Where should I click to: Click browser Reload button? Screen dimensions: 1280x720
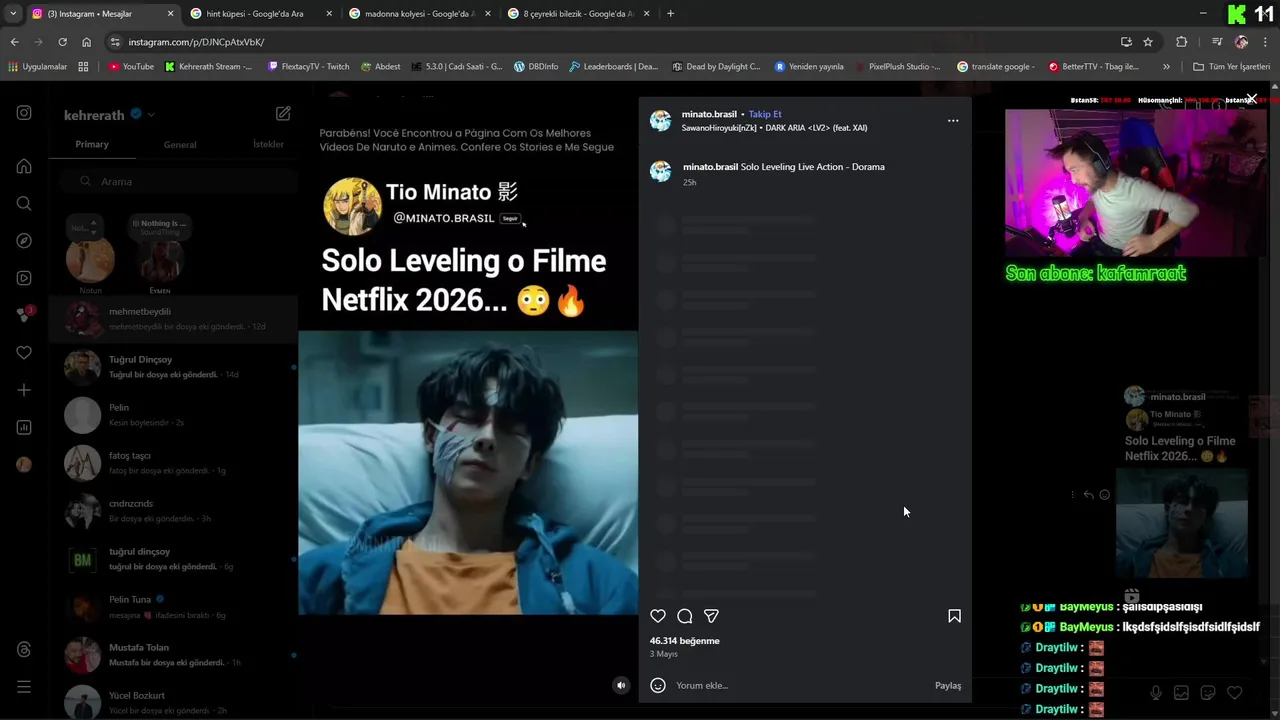(x=62, y=42)
